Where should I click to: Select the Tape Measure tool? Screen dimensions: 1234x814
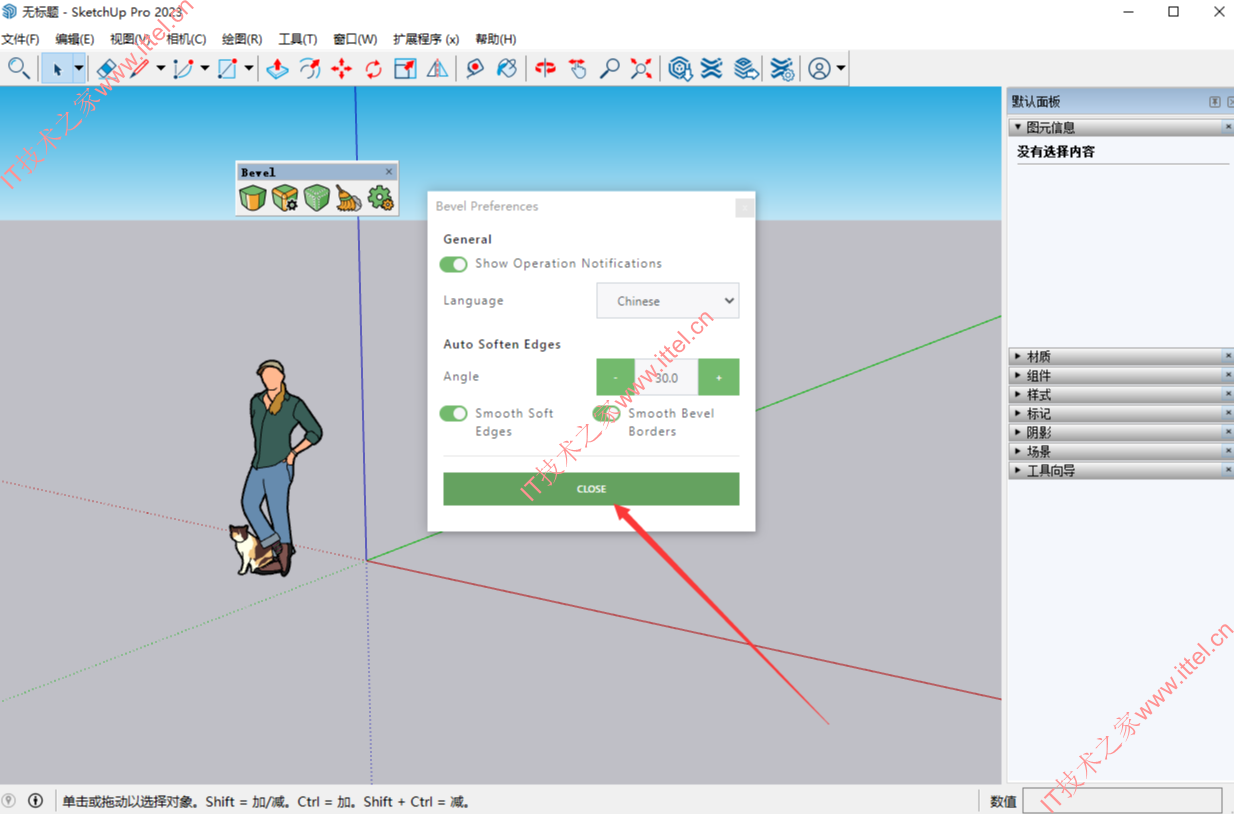click(475, 68)
